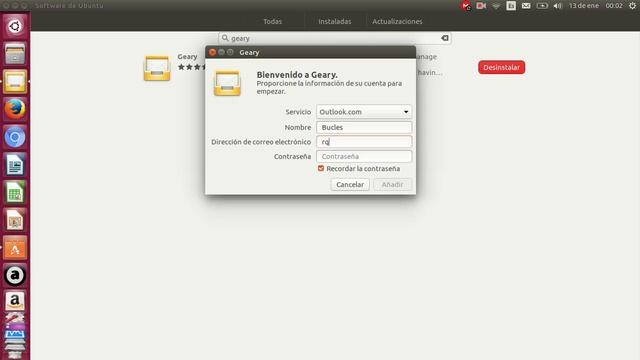Launch Chromium browser from the dock
The height and width of the screenshot is (360, 640).
tap(15, 137)
